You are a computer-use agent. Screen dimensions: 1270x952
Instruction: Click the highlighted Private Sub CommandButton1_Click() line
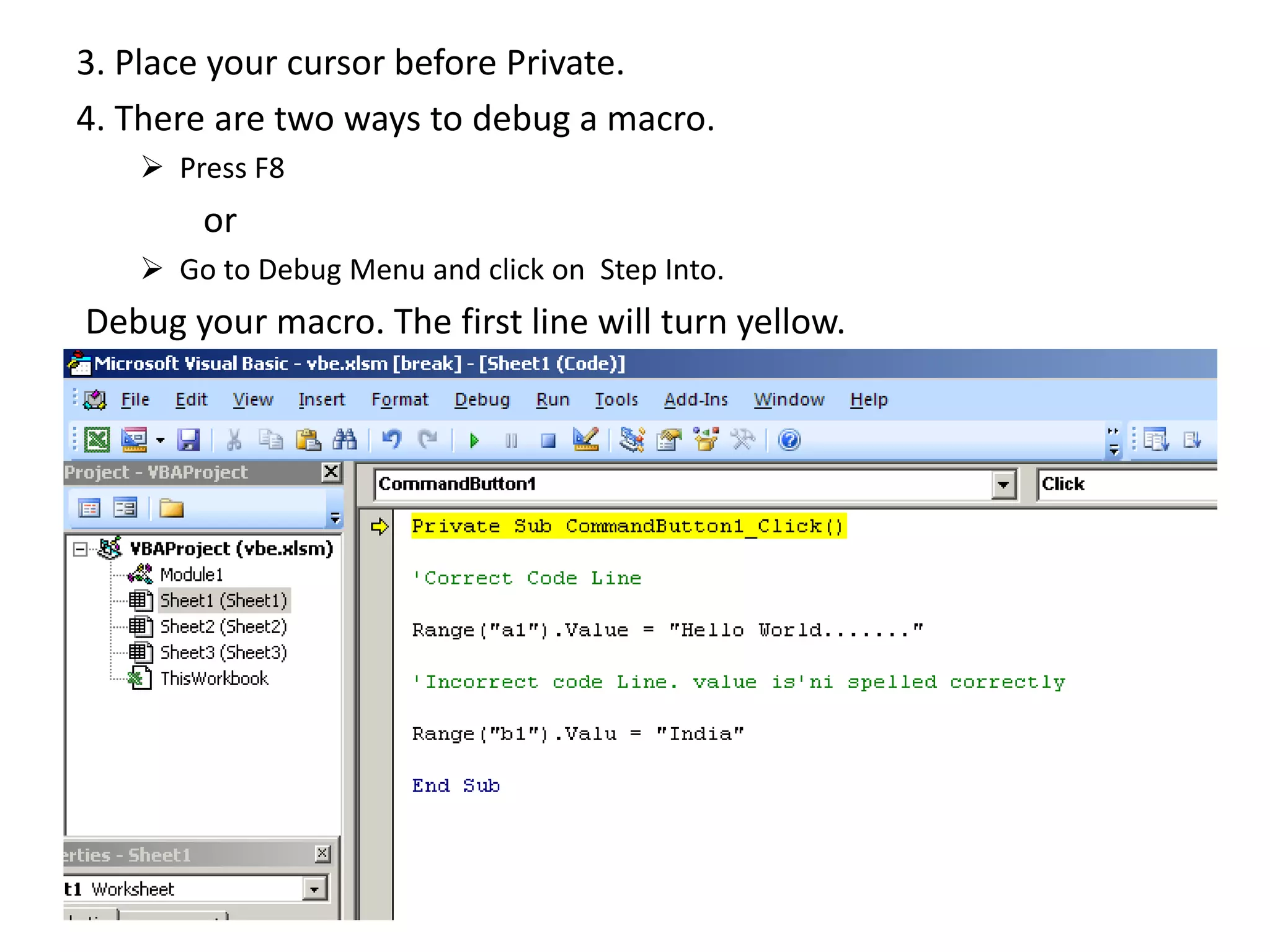tap(628, 526)
